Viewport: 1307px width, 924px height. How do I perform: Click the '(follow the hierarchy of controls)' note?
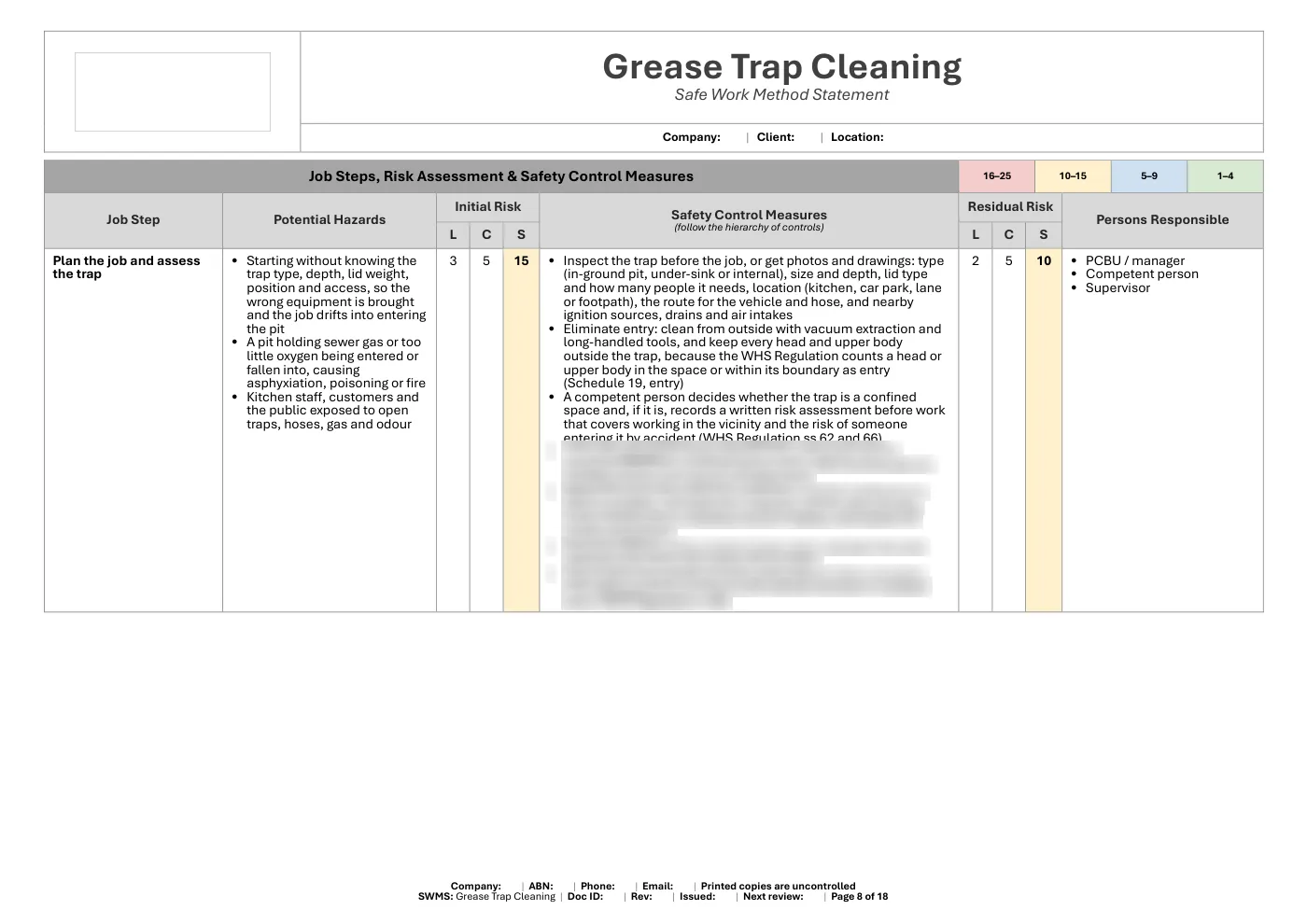[x=749, y=228]
